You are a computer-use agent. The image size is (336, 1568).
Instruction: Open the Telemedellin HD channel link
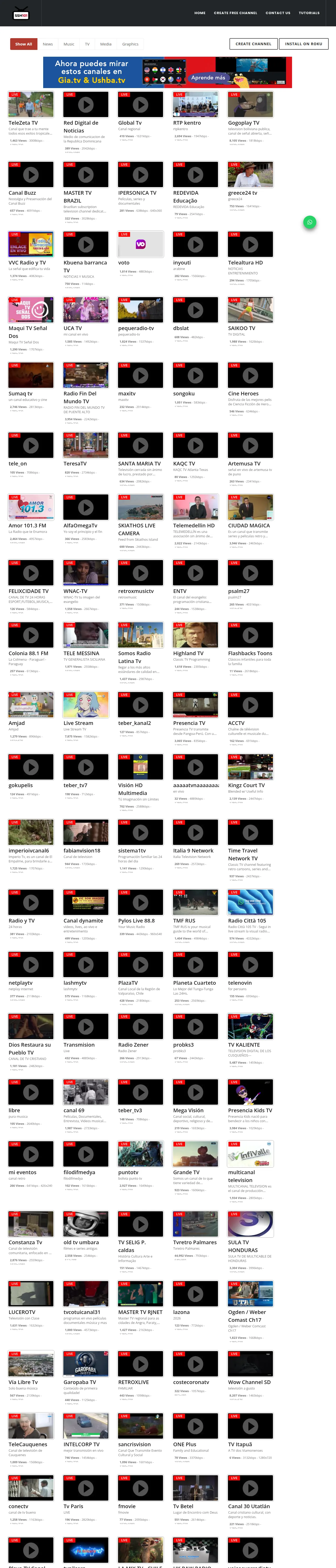tap(194, 525)
